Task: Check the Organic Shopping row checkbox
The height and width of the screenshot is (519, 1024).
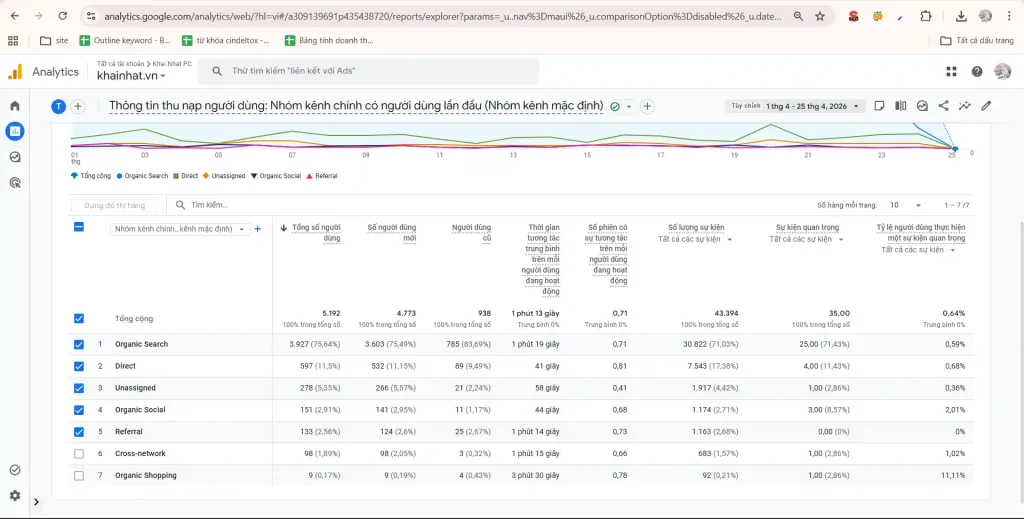Action: (x=79, y=475)
